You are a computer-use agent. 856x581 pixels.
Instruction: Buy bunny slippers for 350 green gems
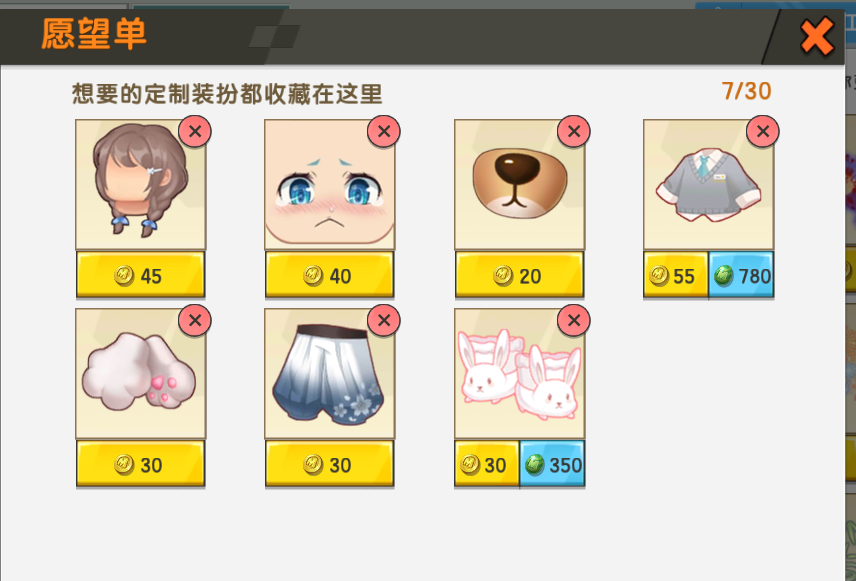point(552,464)
